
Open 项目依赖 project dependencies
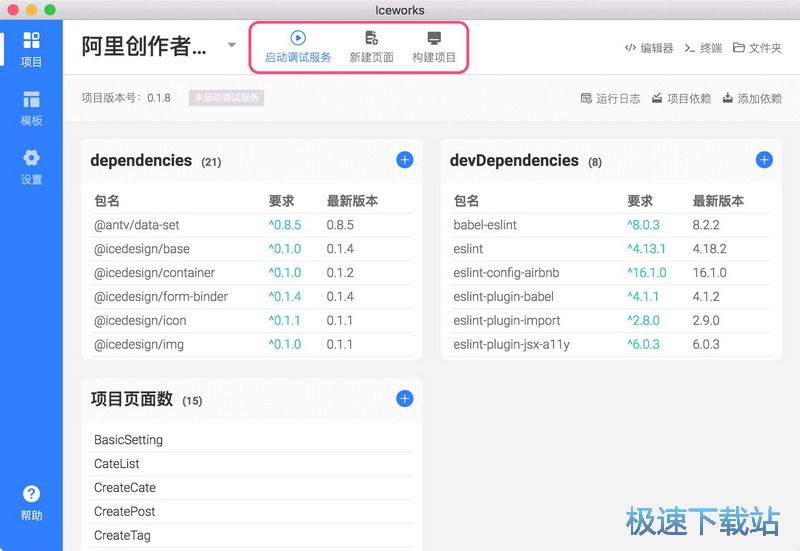[x=681, y=99]
